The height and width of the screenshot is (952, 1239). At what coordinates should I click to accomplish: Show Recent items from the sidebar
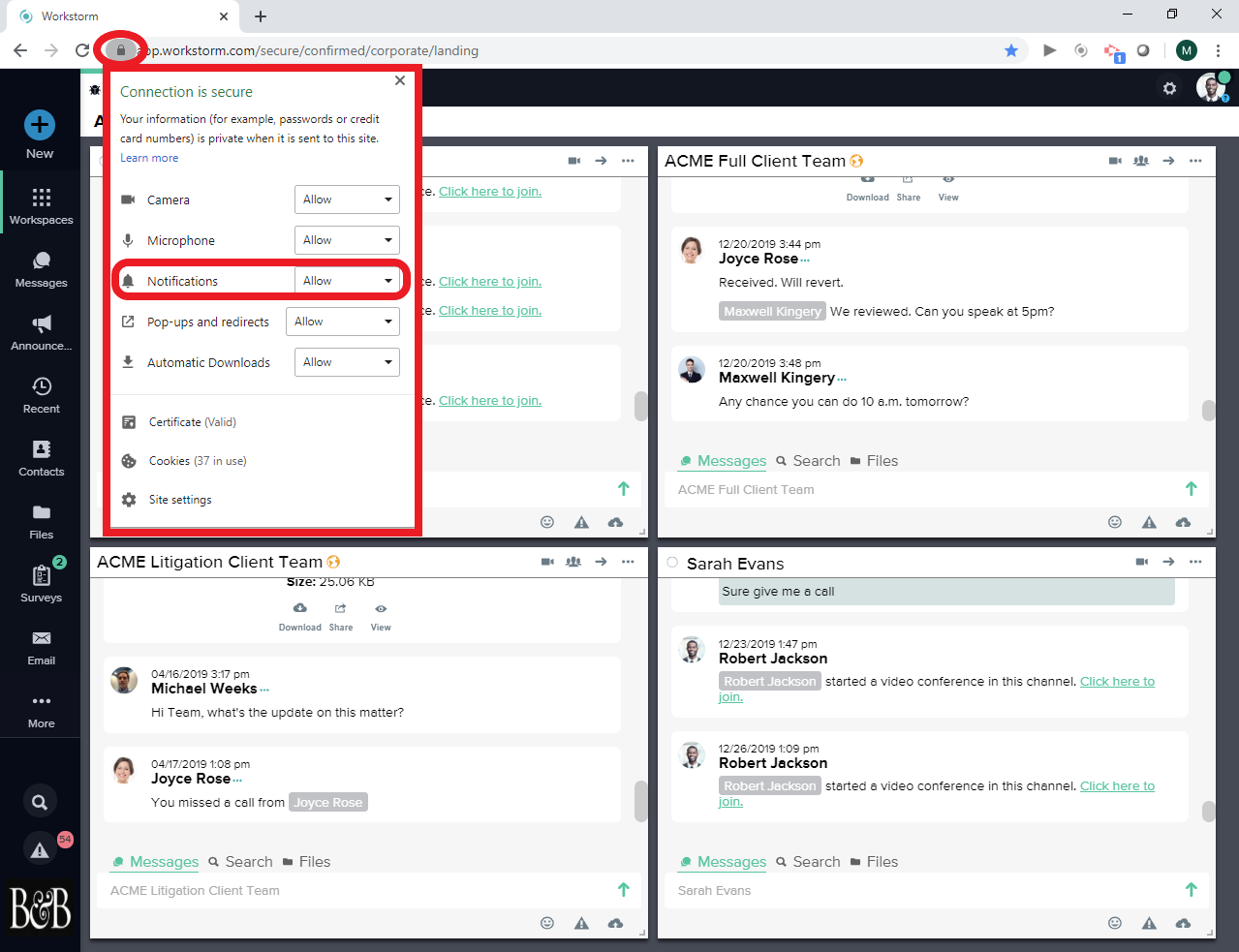41,395
